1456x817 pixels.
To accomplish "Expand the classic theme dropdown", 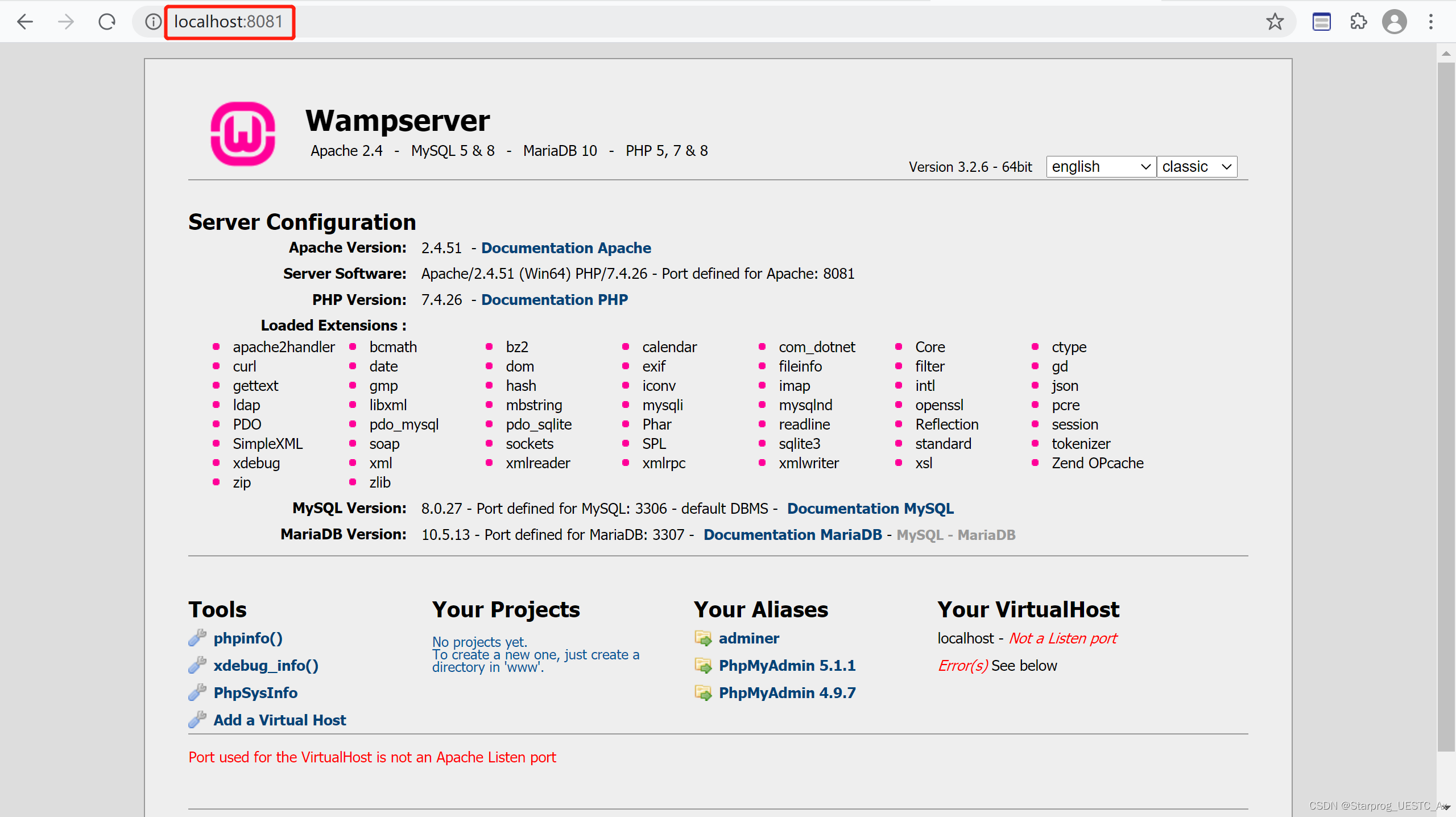I will (1196, 167).
